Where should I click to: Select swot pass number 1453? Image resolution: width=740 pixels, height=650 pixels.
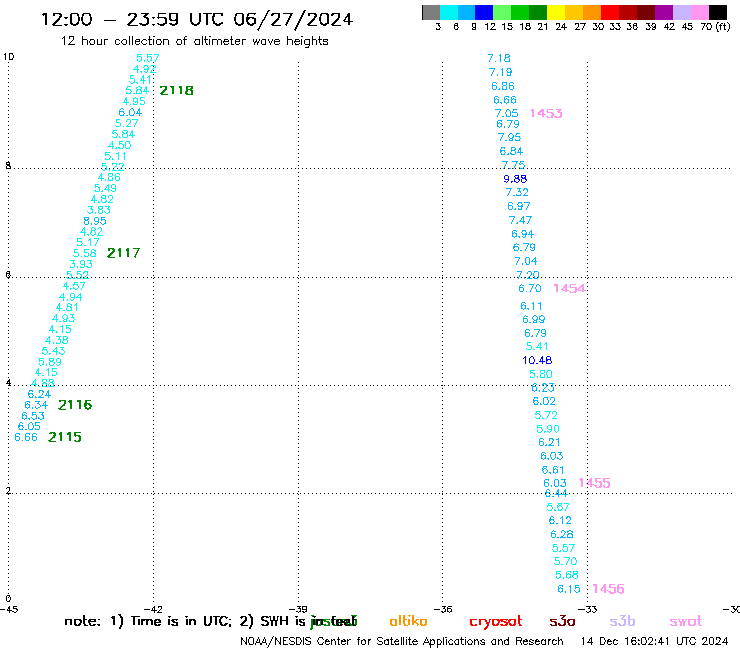(x=546, y=113)
